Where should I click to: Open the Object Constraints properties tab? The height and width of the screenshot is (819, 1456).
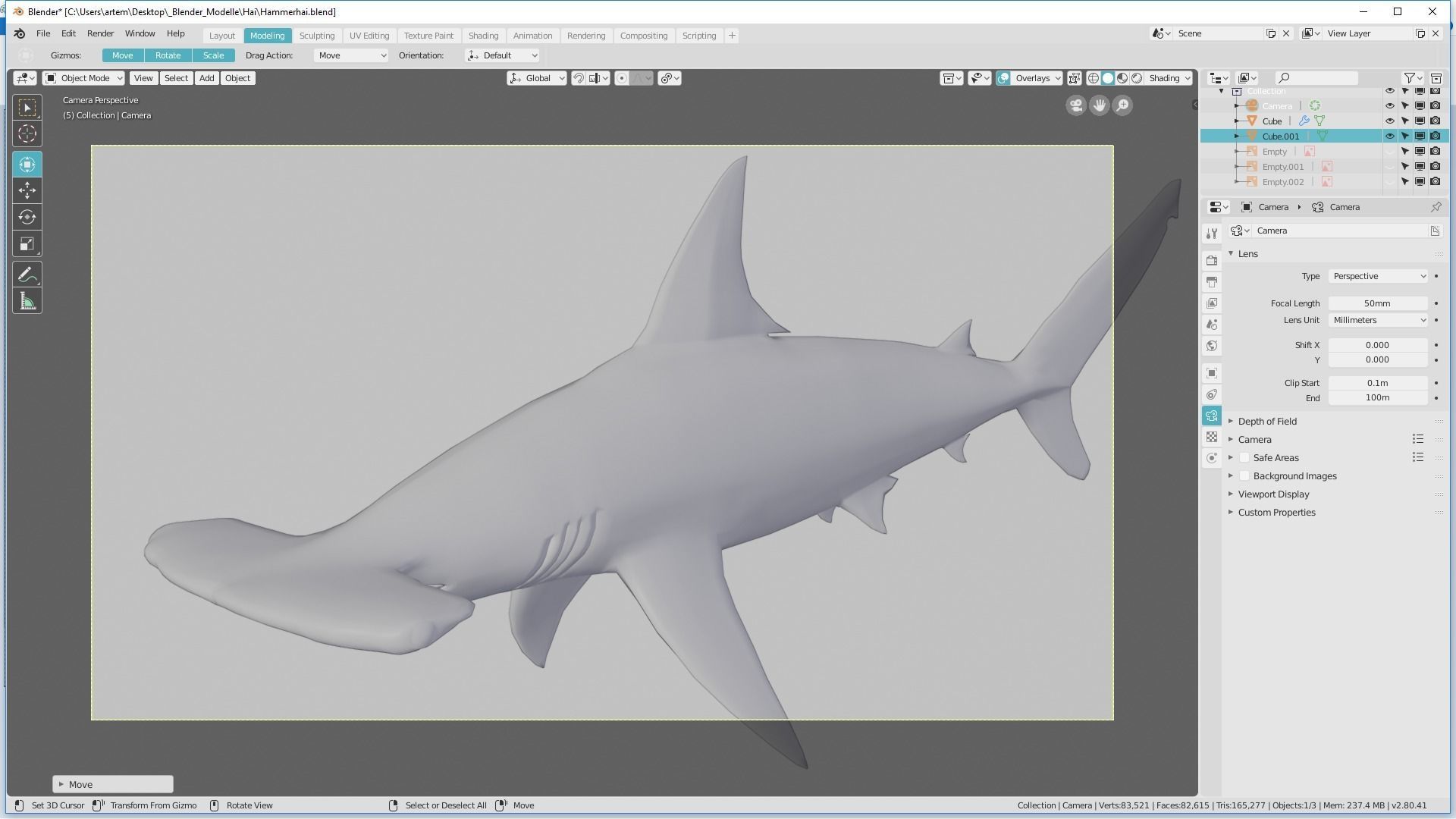click(x=1212, y=394)
